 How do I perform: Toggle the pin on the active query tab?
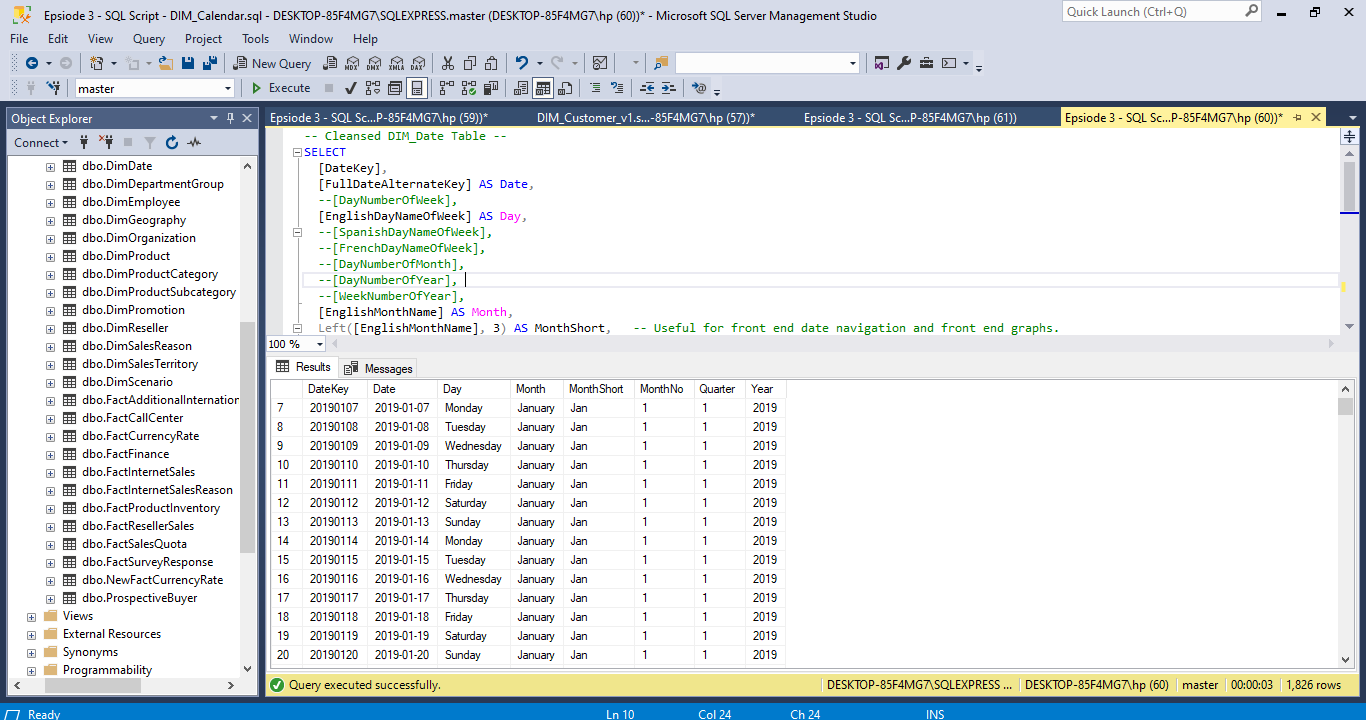1297,118
